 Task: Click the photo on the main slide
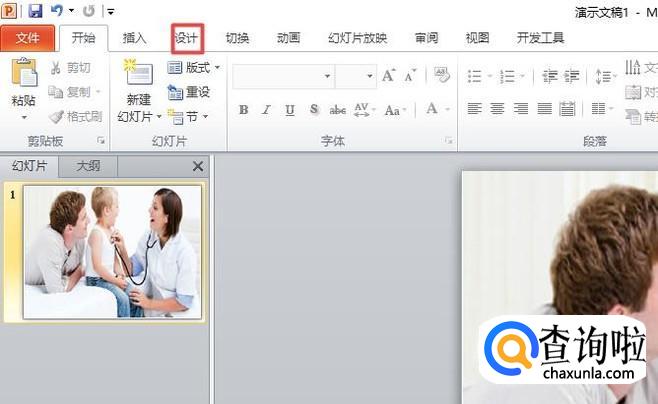[x=560, y=287]
